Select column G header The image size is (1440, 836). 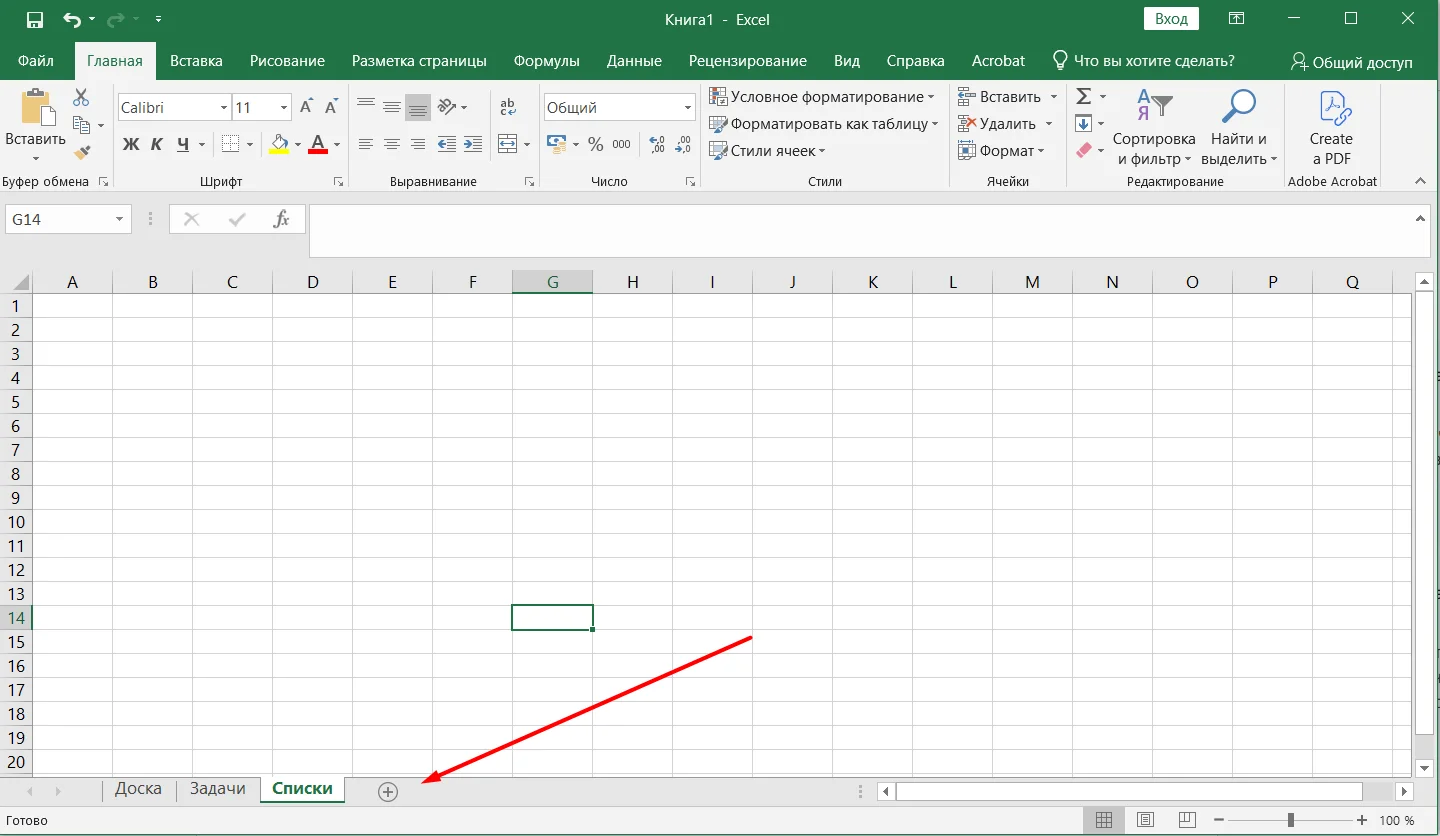[552, 282]
